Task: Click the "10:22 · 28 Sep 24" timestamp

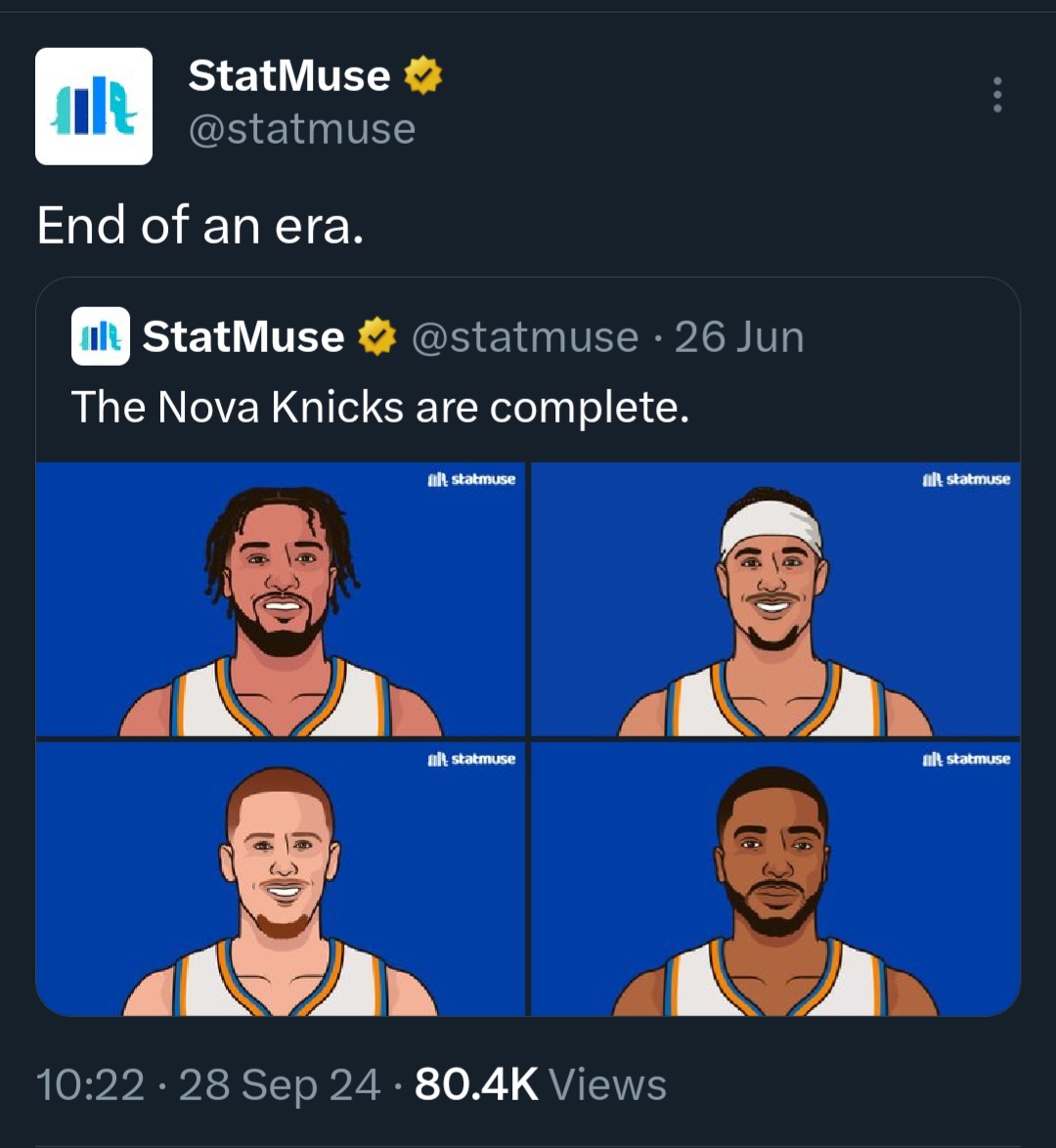Action: 208,1084
